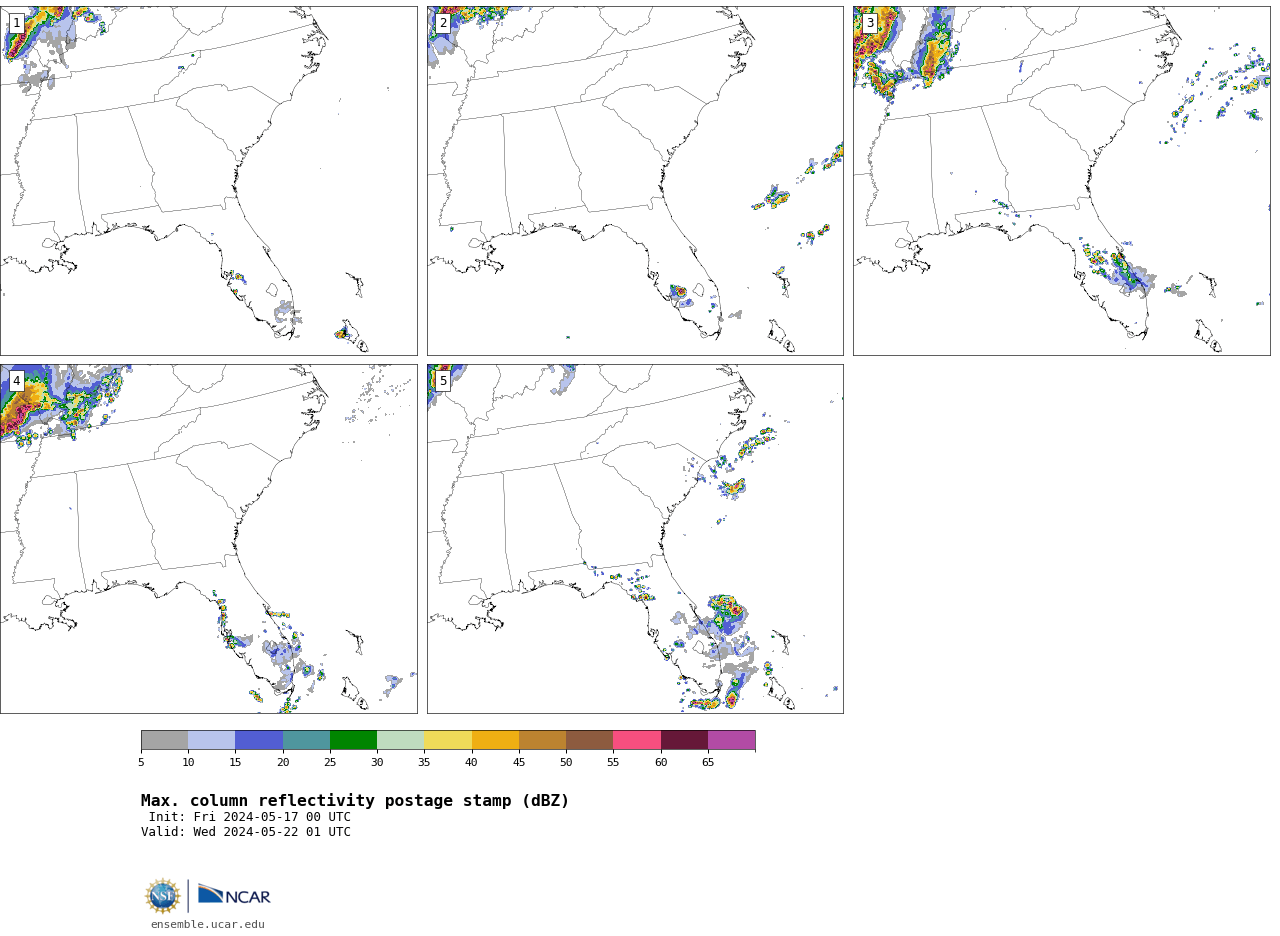Click the member number label '5'
This screenshot has height=936, width=1280.
coord(443,381)
